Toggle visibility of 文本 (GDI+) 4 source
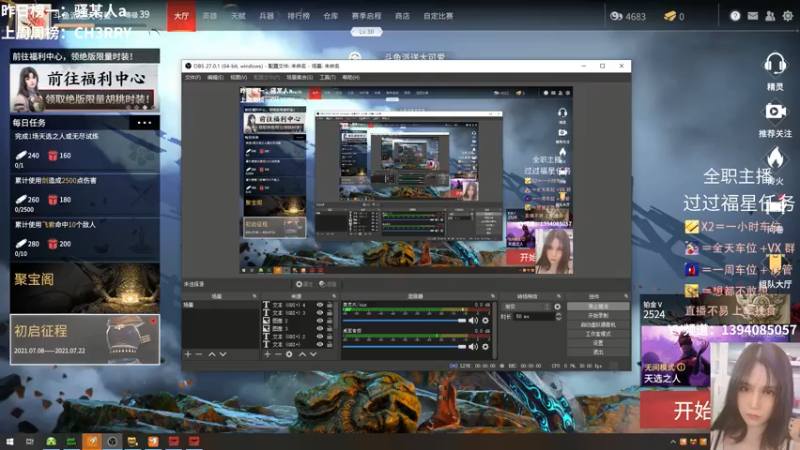The height and width of the screenshot is (450, 800). [320, 305]
